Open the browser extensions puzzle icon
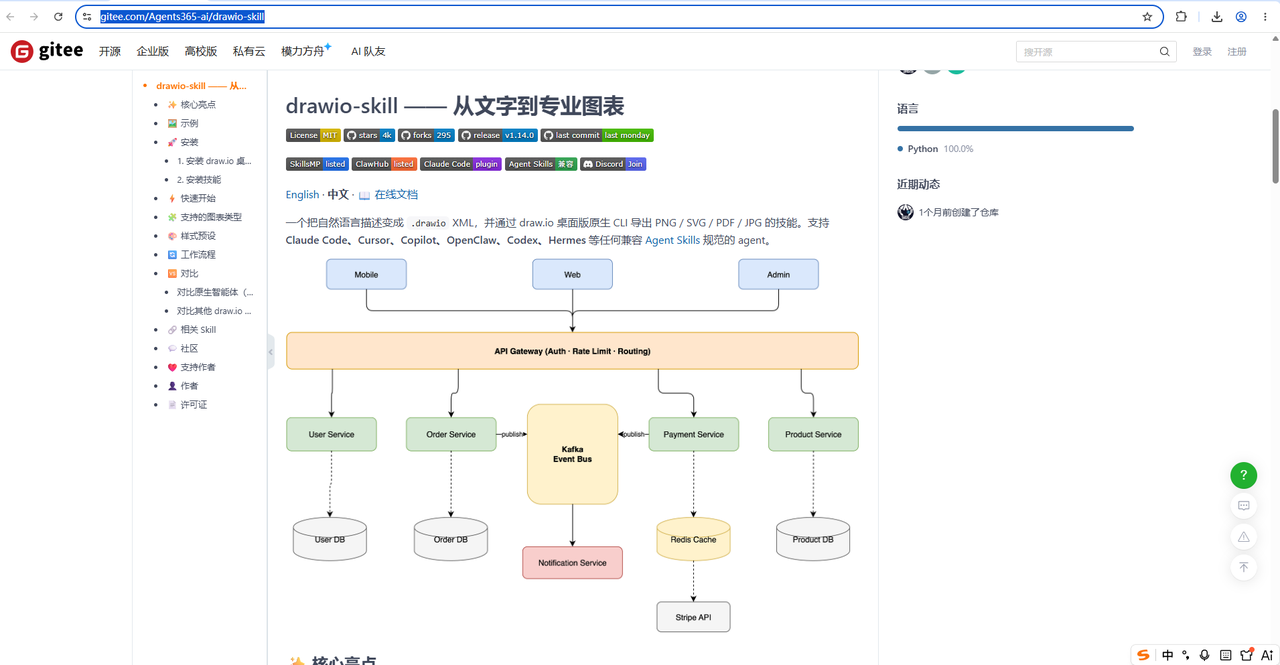 pos(1181,17)
